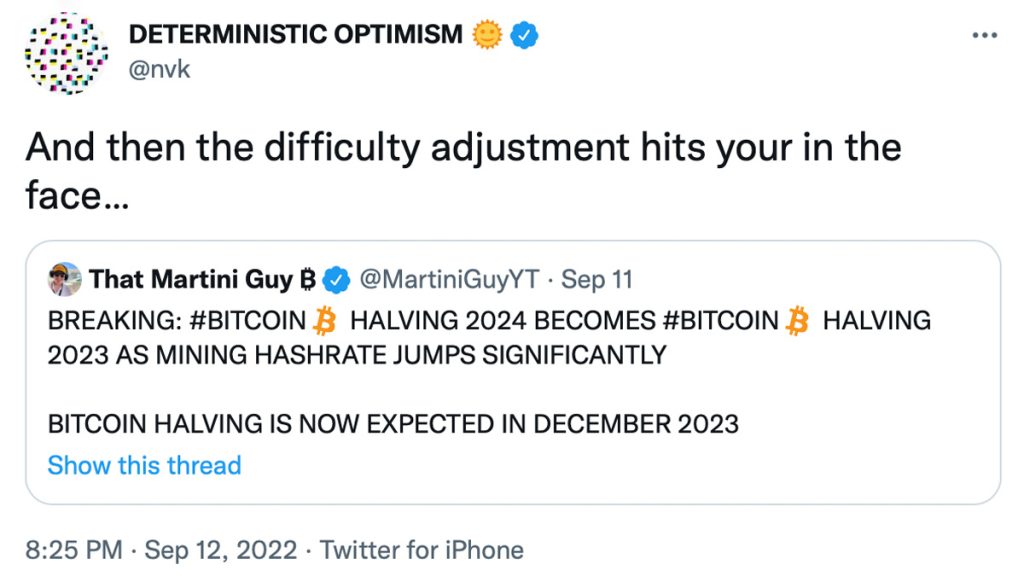1024x576 pixels.
Task: Click the black Bitcoin symbol after Martini Guy's name
Action: point(309,280)
